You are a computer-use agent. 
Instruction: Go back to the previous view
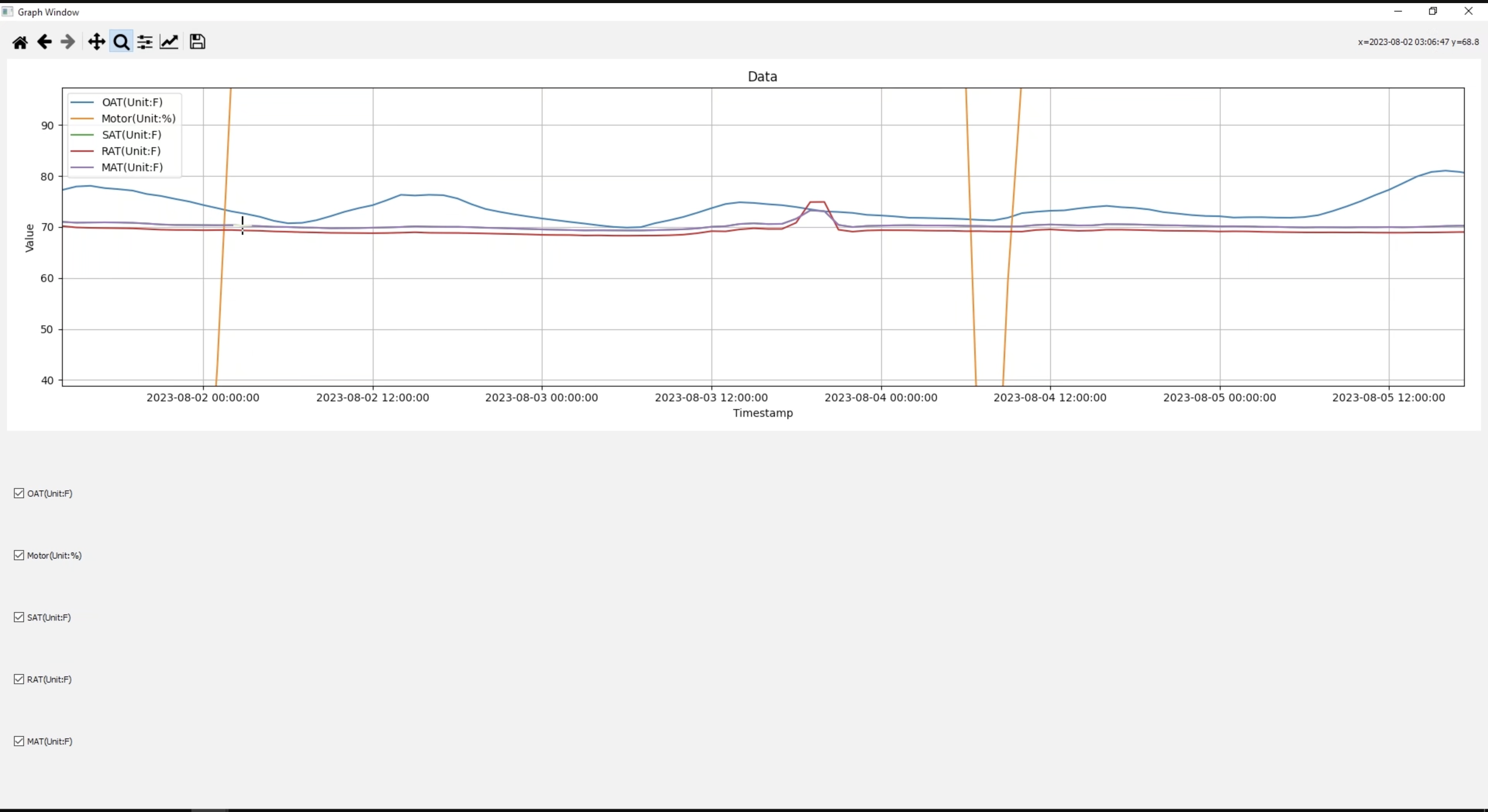[44, 42]
